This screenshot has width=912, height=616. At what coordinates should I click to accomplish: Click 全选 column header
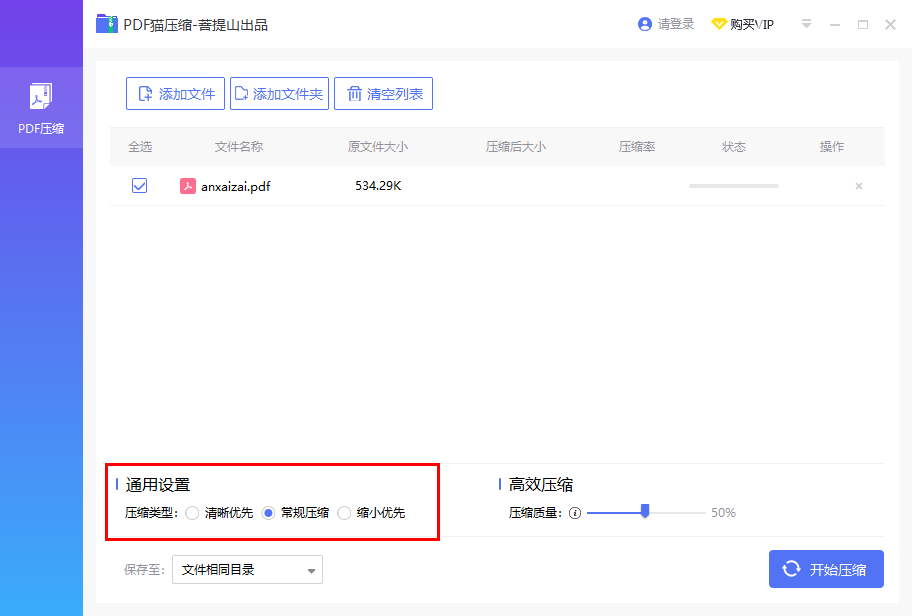(140, 147)
